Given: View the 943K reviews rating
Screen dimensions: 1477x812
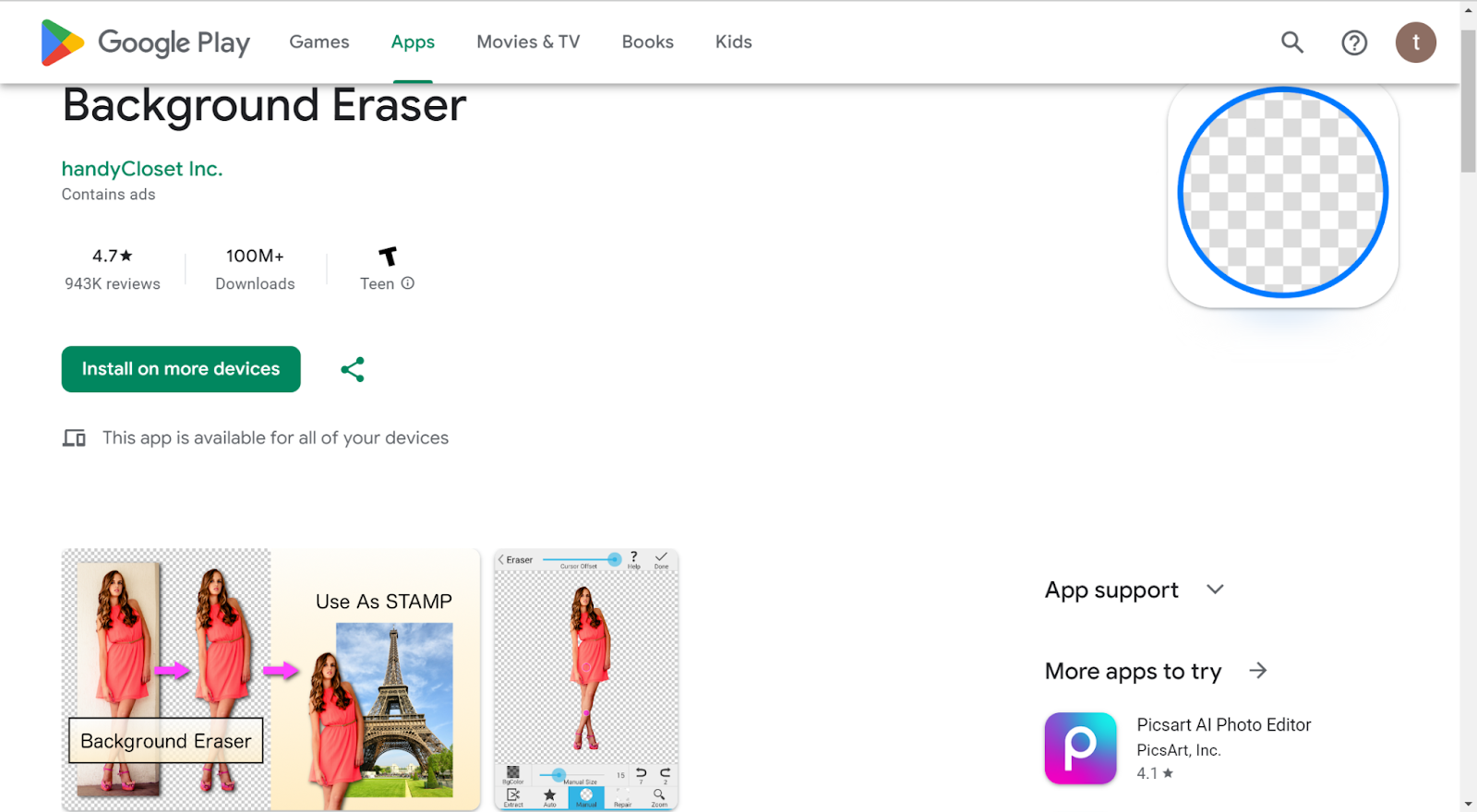Looking at the screenshot, I should pyautogui.click(x=113, y=269).
